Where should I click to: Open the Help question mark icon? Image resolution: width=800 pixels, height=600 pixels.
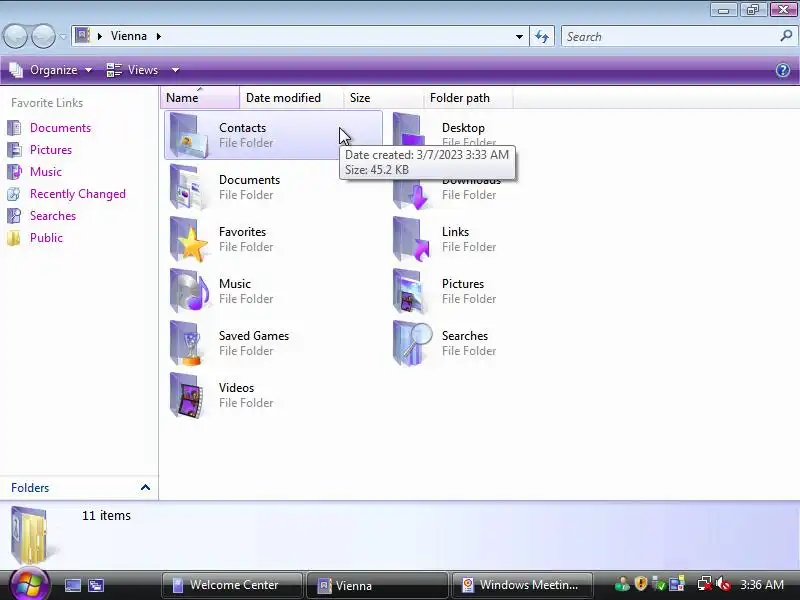pyautogui.click(x=783, y=70)
